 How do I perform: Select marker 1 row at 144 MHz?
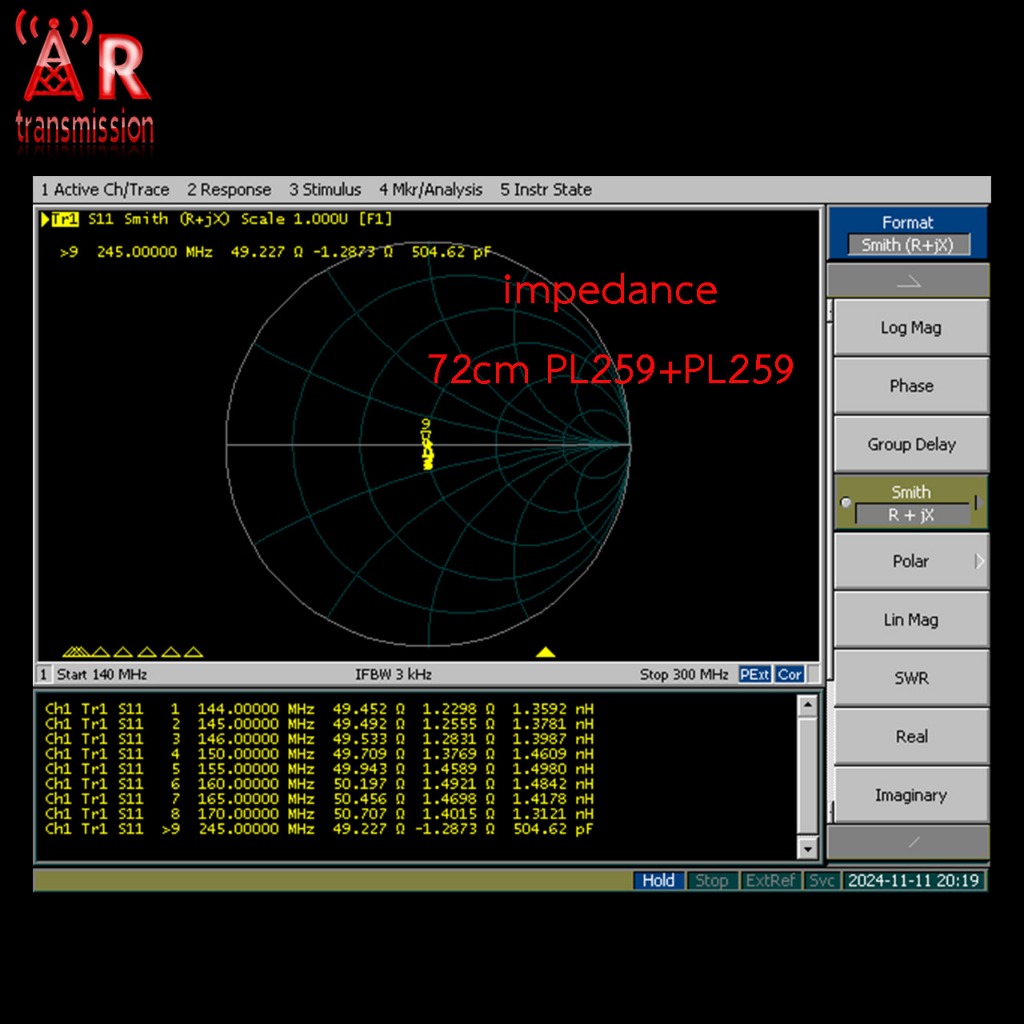(x=319, y=709)
